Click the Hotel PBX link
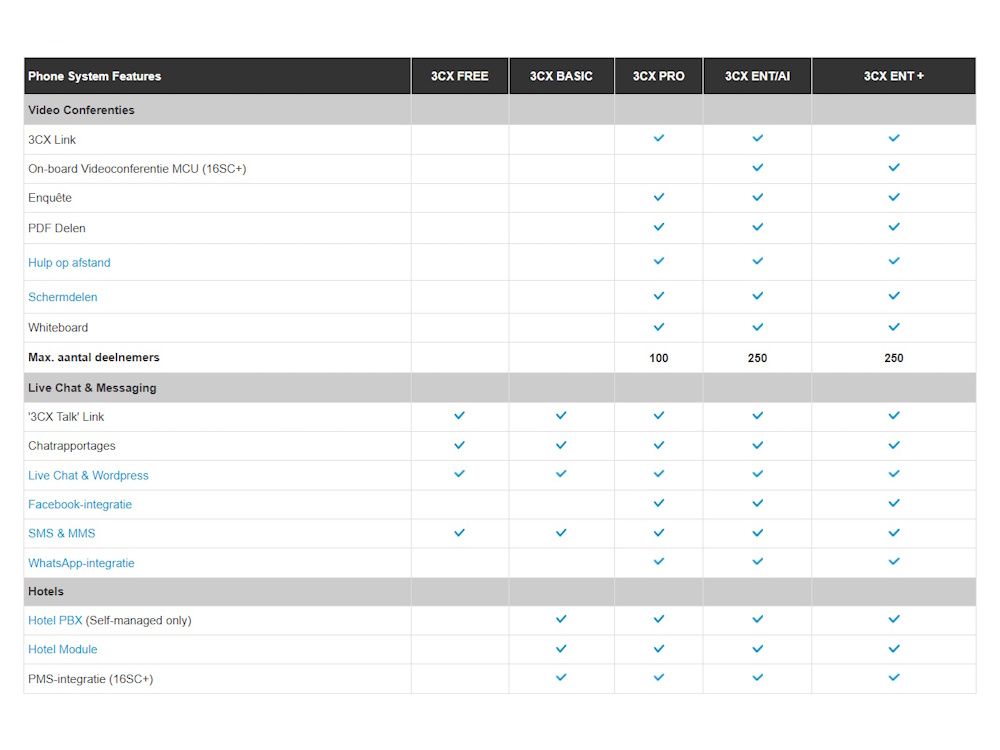 [x=55, y=621]
